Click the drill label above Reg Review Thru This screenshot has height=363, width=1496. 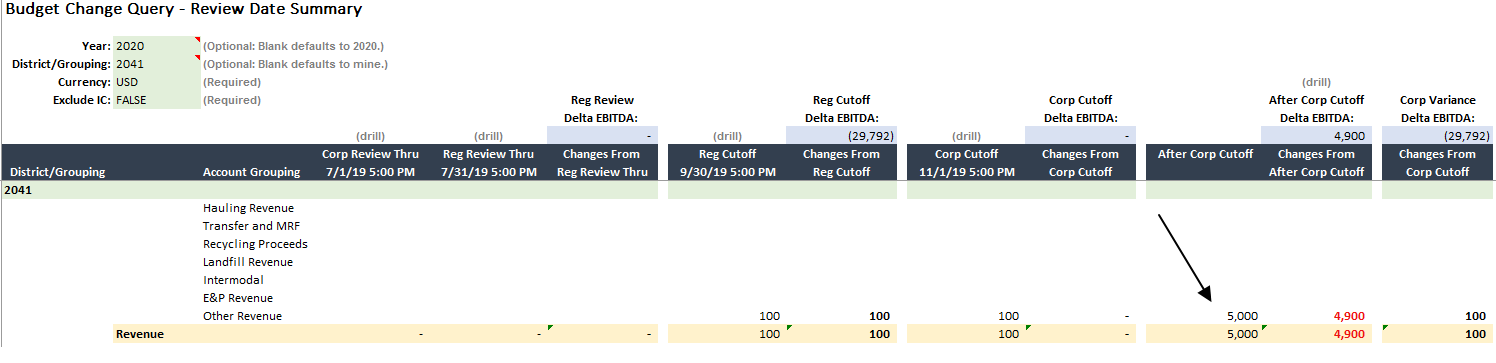[x=488, y=136]
